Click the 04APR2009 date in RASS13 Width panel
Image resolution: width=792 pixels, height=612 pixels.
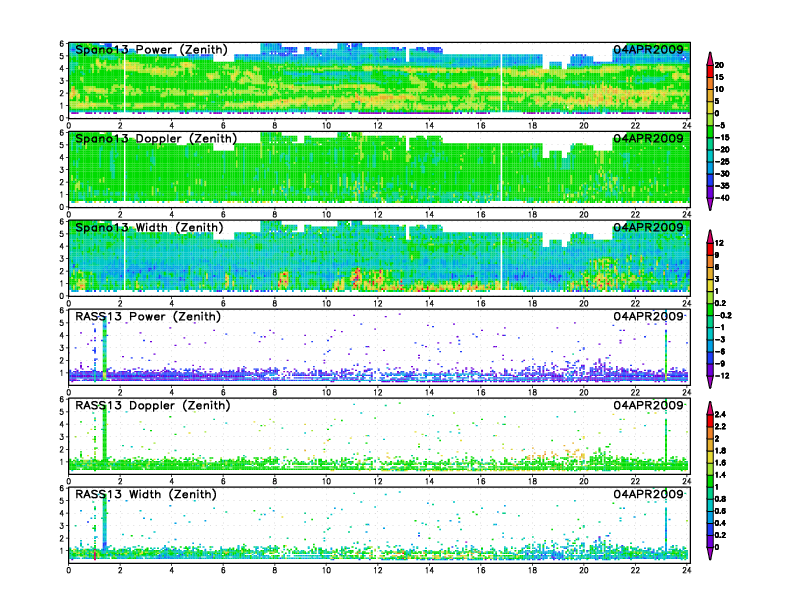tap(648, 494)
